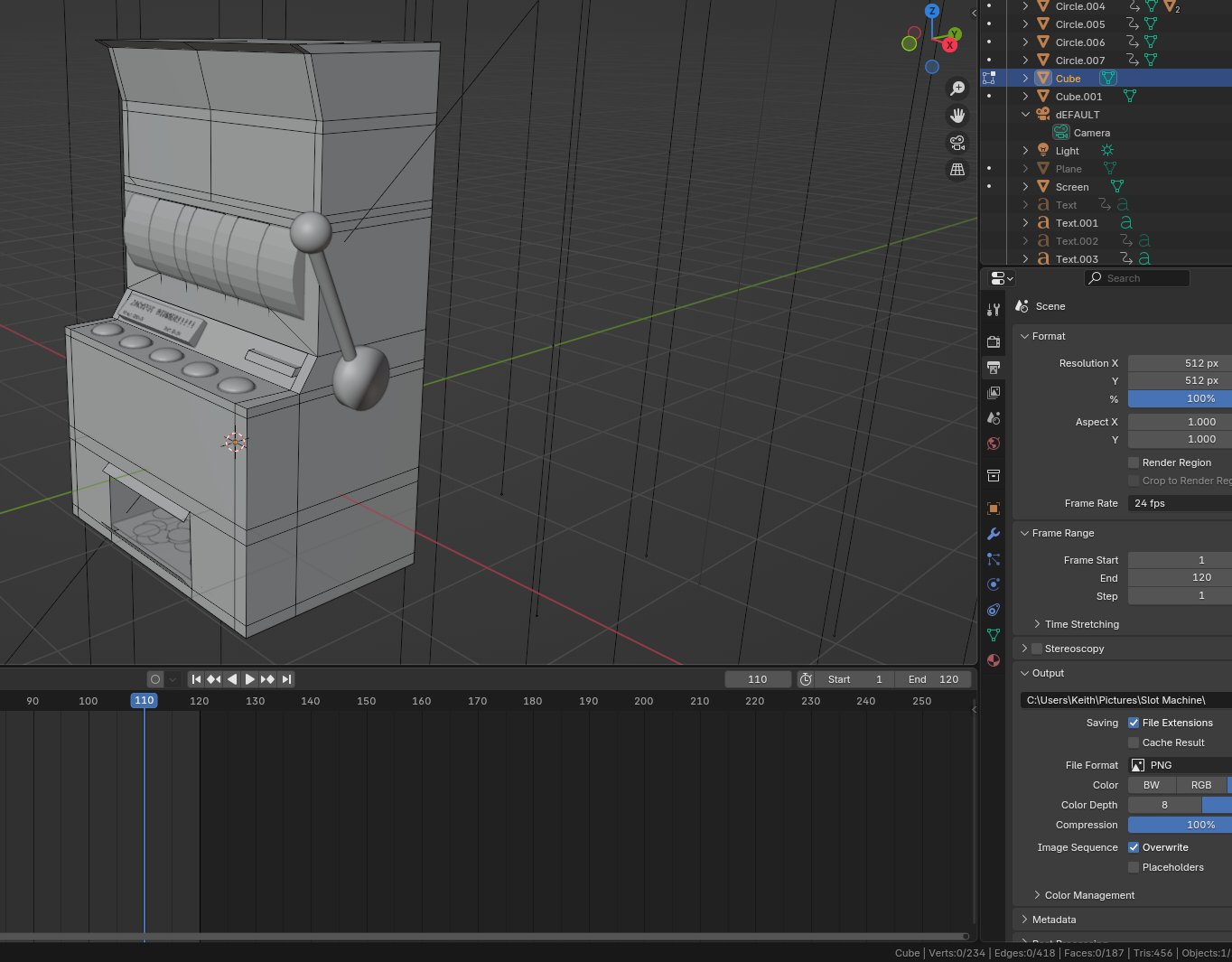Open the Render properties tab
Image resolution: width=1232 pixels, height=962 pixels.
[994, 341]
